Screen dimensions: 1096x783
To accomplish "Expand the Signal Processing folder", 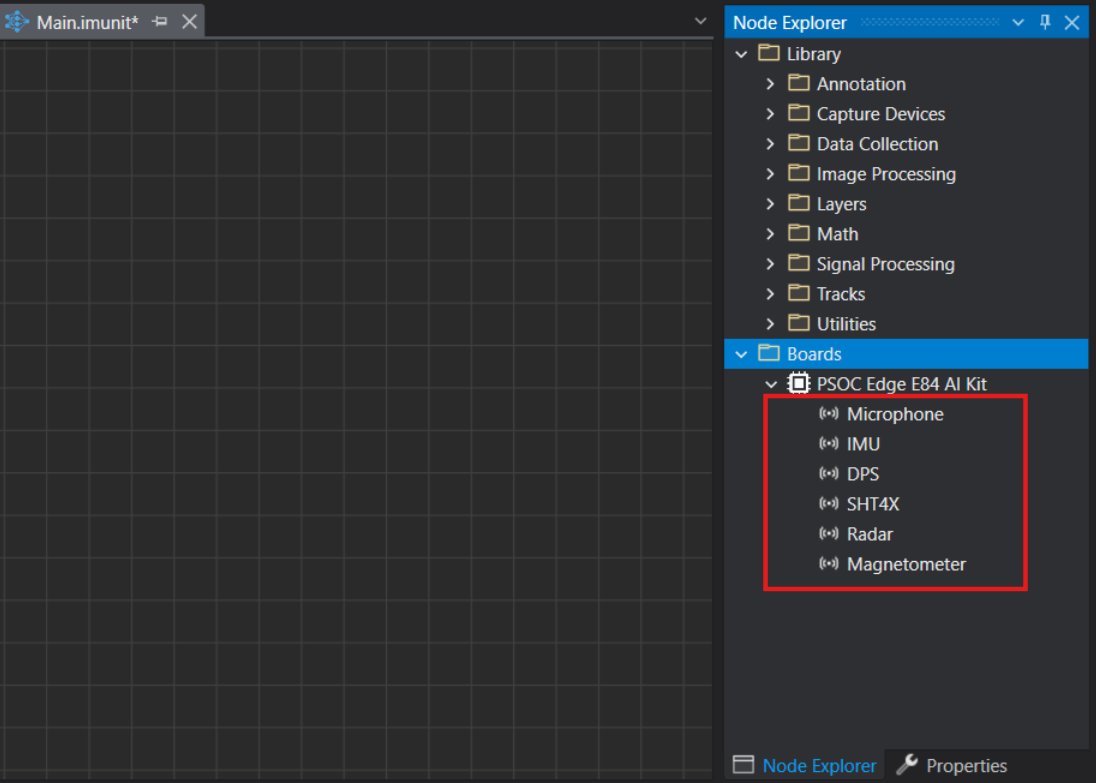I will point(770,264).
